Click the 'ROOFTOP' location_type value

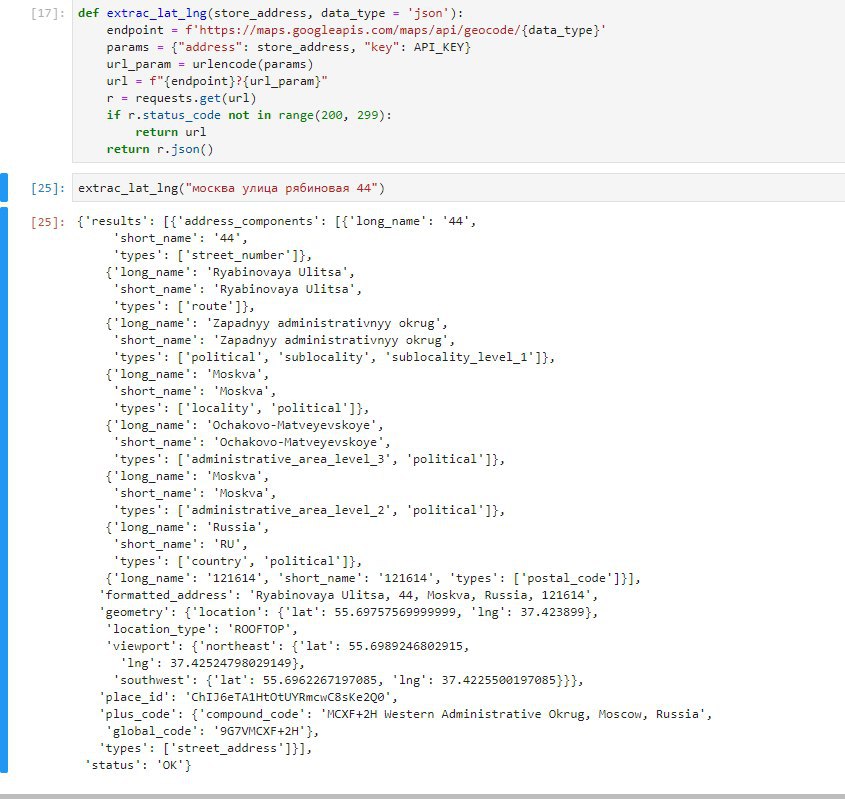[x=259, y=629]
